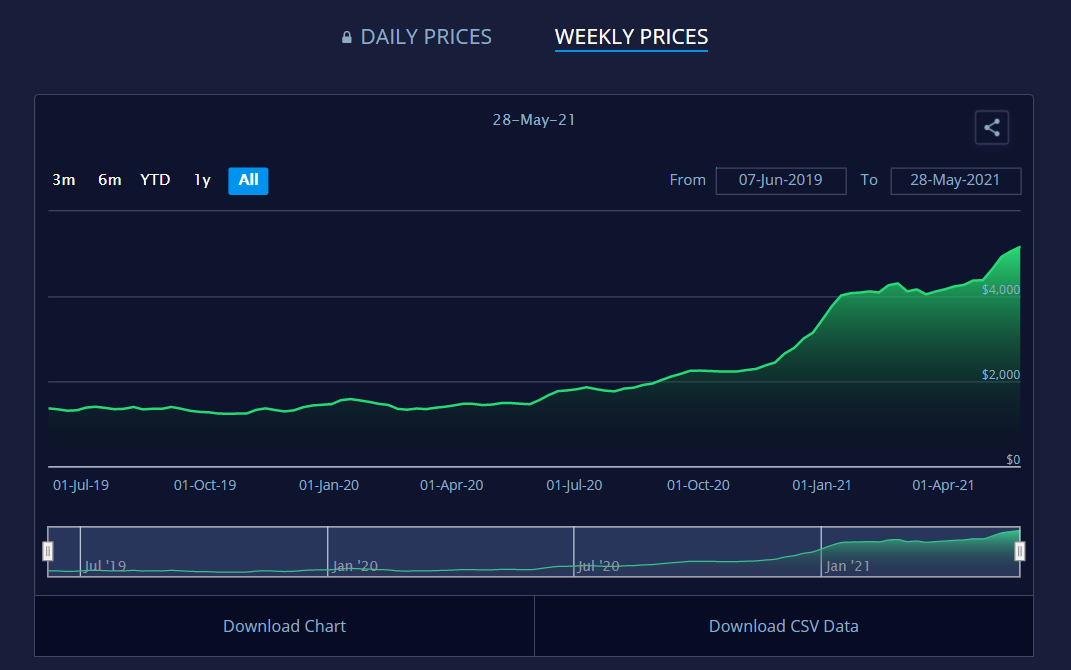Show the 1y price range
The height and width of the screenshot is (670, 1071).
202,180
